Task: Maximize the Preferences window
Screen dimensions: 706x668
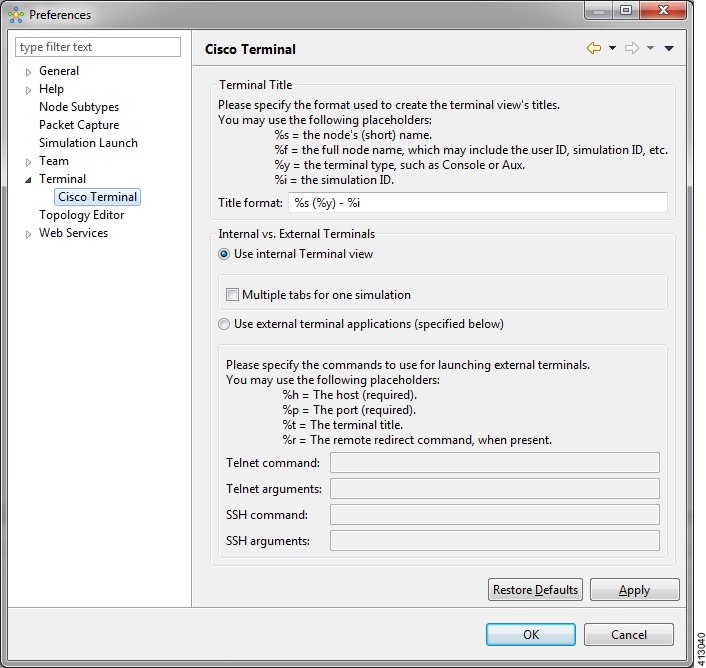Action: 626,10
